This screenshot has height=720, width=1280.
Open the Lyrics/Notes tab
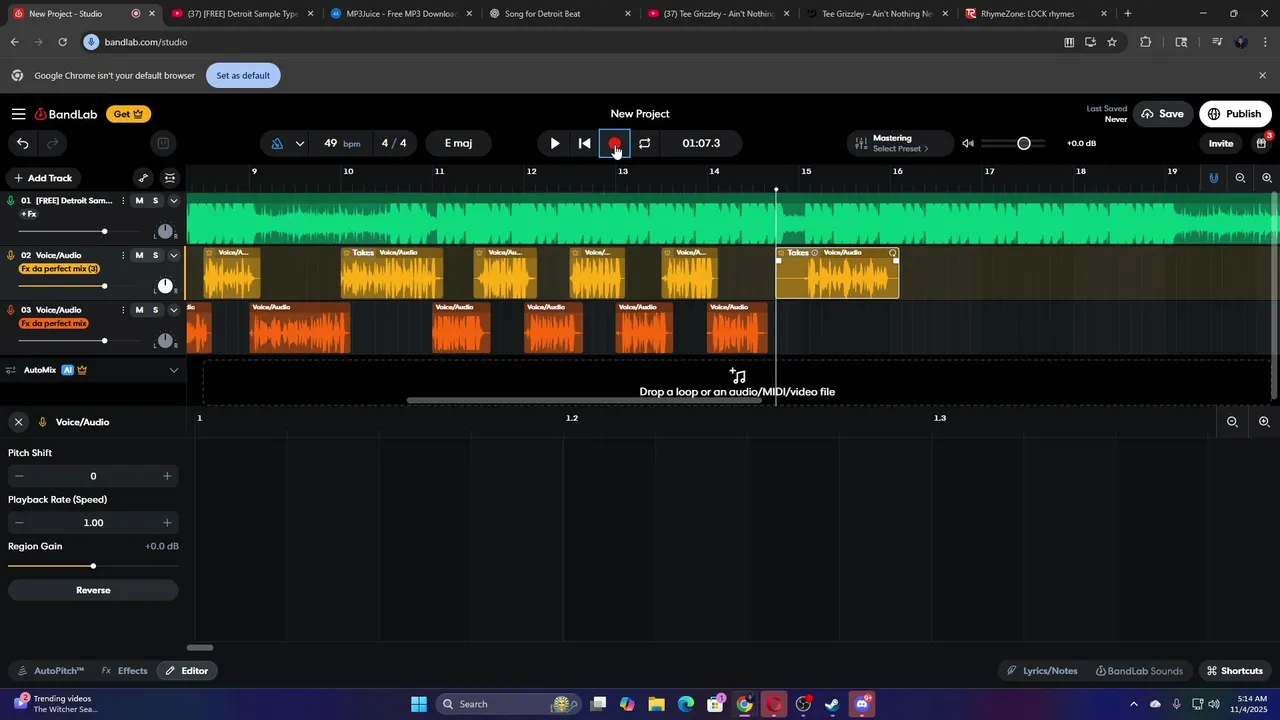[1042, 671]
